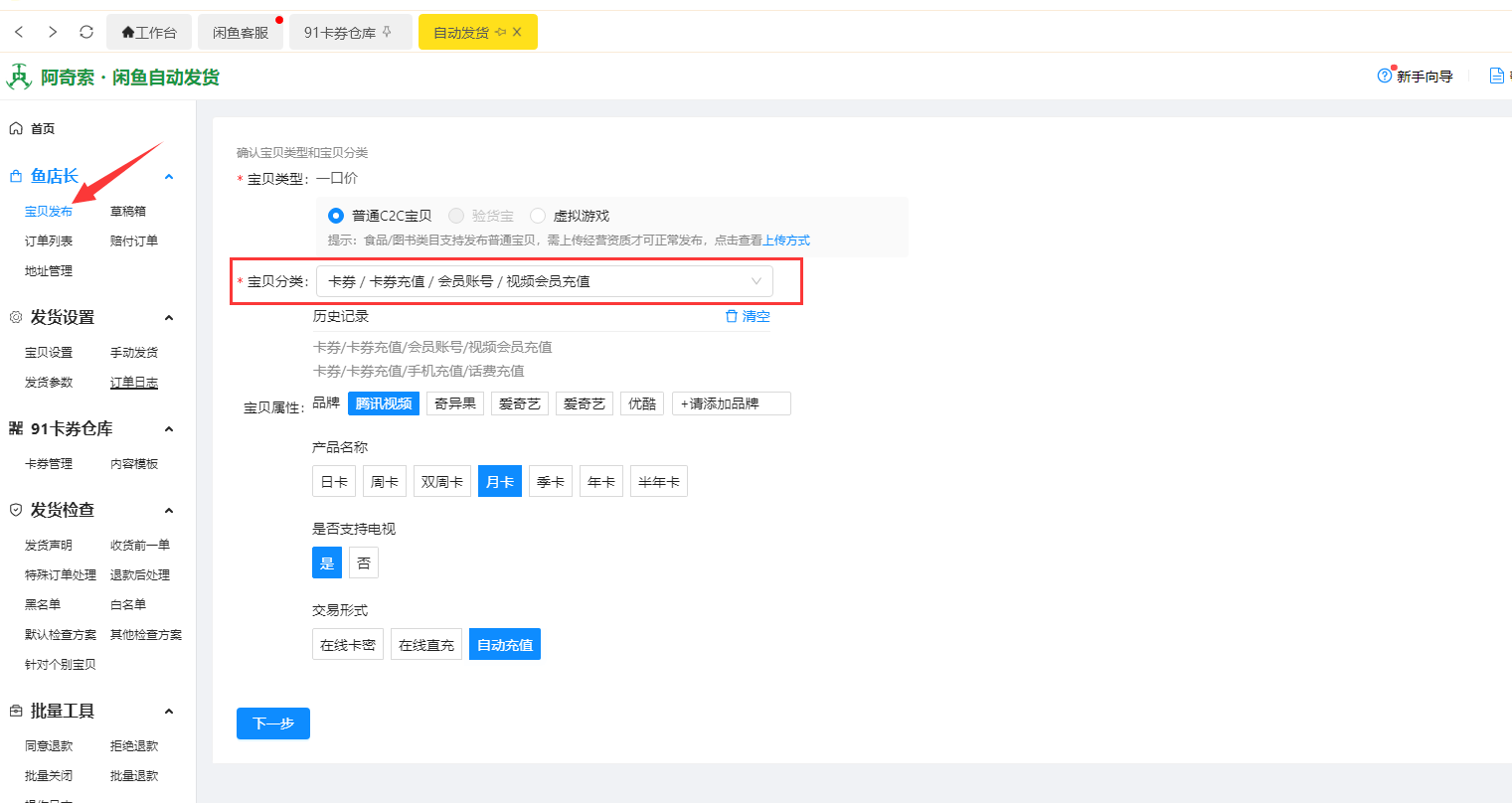Choose 是 for 是否支持电视
1512x803 pixels.
(x=327, y=562)
